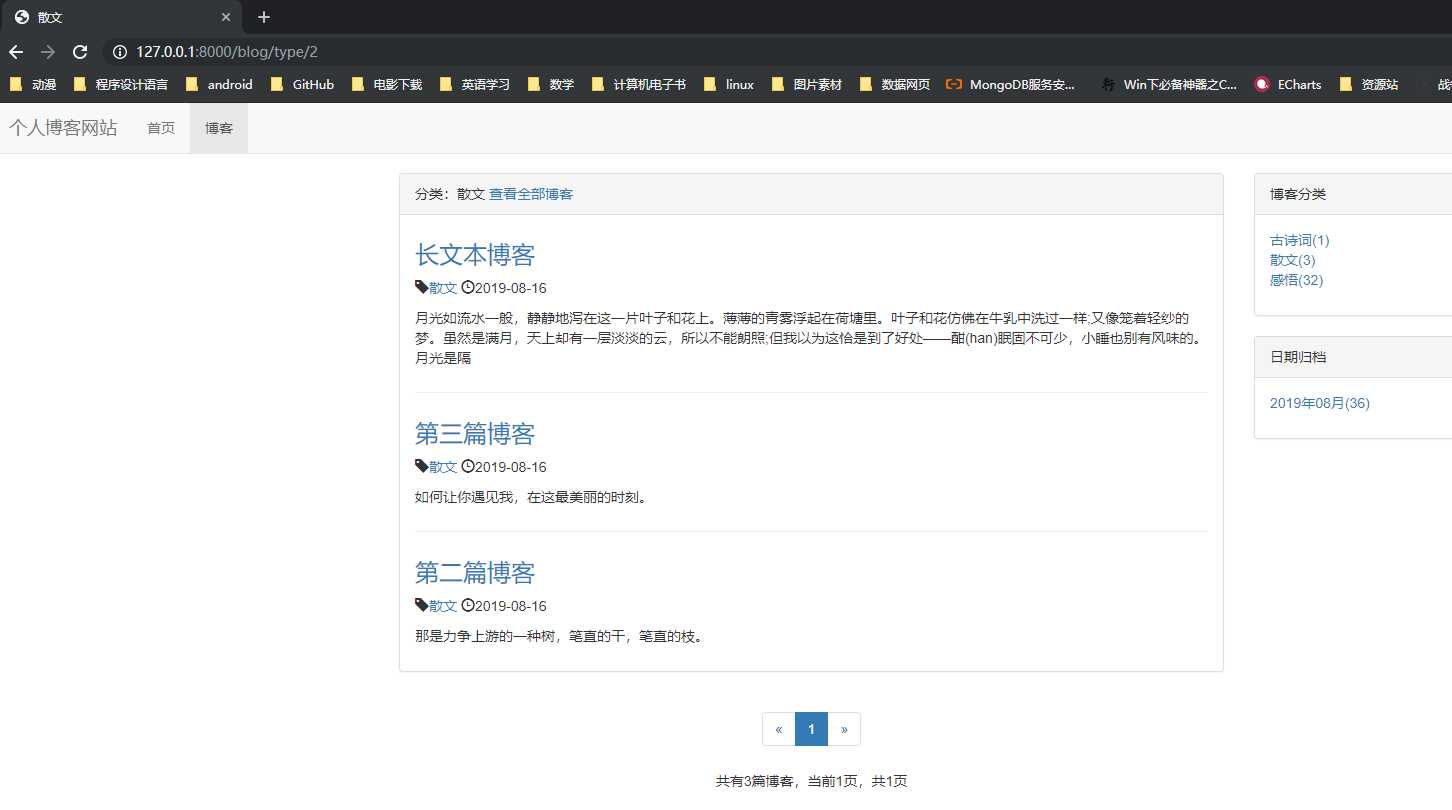Image resolution: width=1452 pixels, height=810 pixels.
Task: Open the GitHub bookmark folder
Action: pos(302,85)
